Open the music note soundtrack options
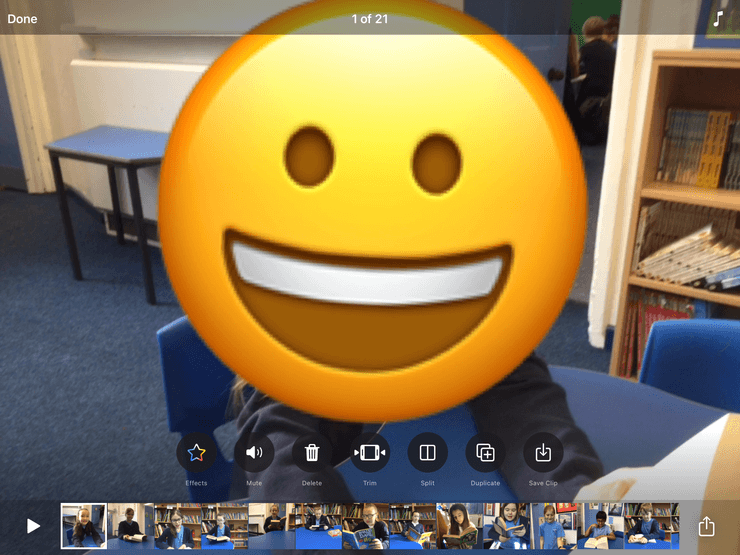 coord(718,19)
